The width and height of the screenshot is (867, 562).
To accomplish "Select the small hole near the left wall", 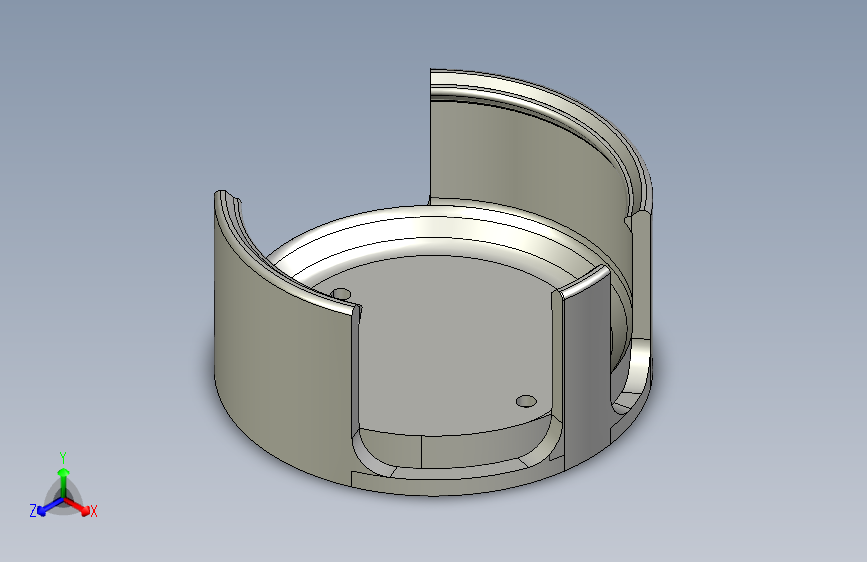I will coord(342,294).
